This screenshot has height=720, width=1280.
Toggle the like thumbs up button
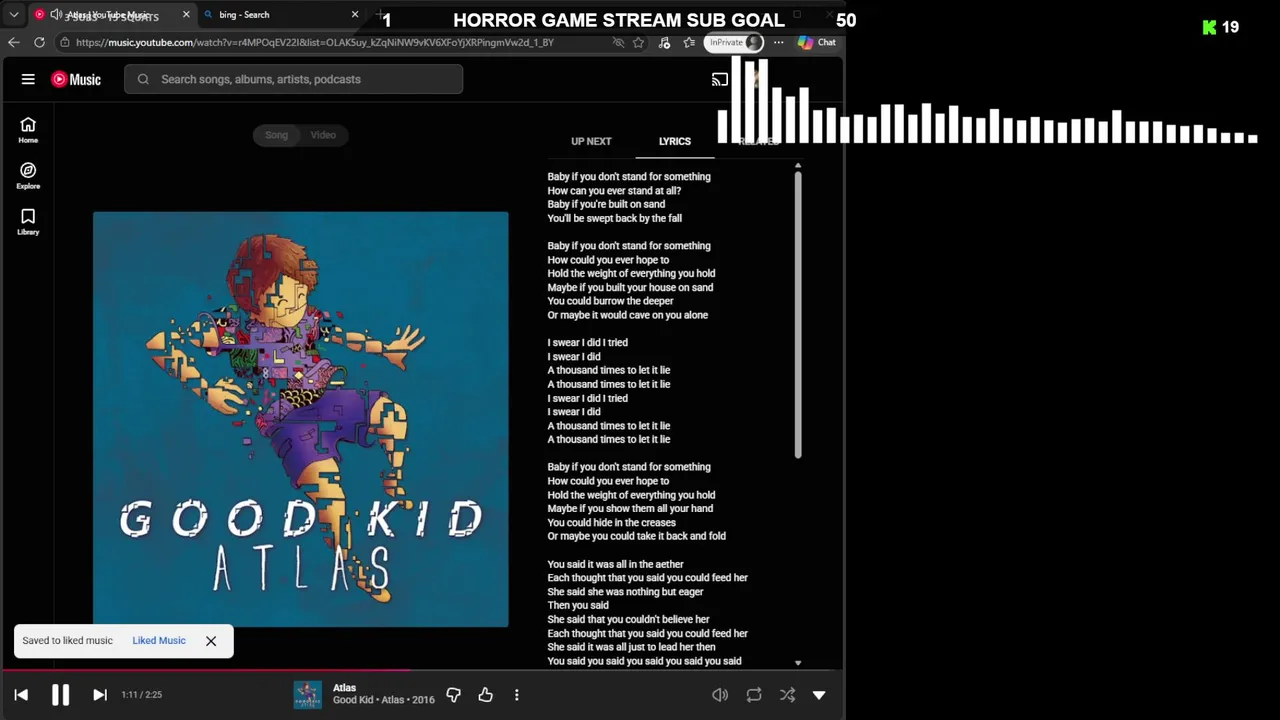pyautogui.click(x=486, y=694)
